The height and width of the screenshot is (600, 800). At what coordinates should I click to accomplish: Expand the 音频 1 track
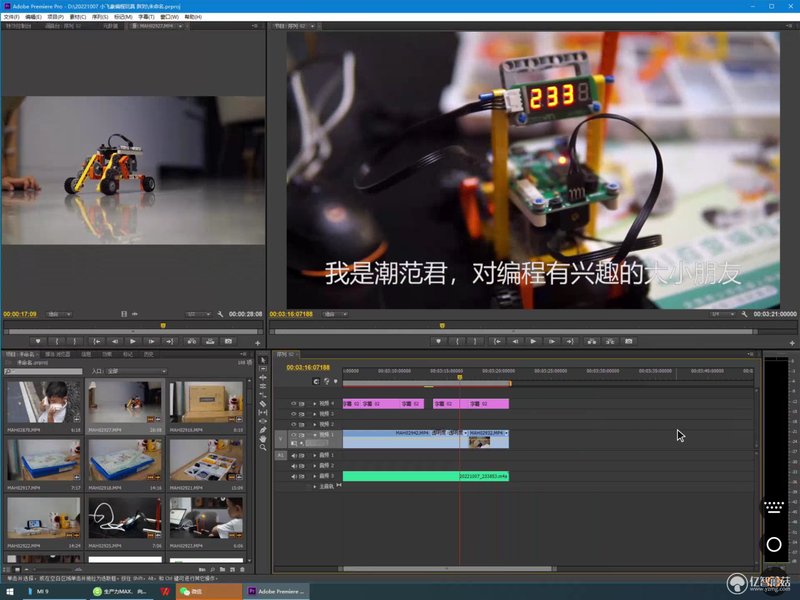click(x=315, y=456)
